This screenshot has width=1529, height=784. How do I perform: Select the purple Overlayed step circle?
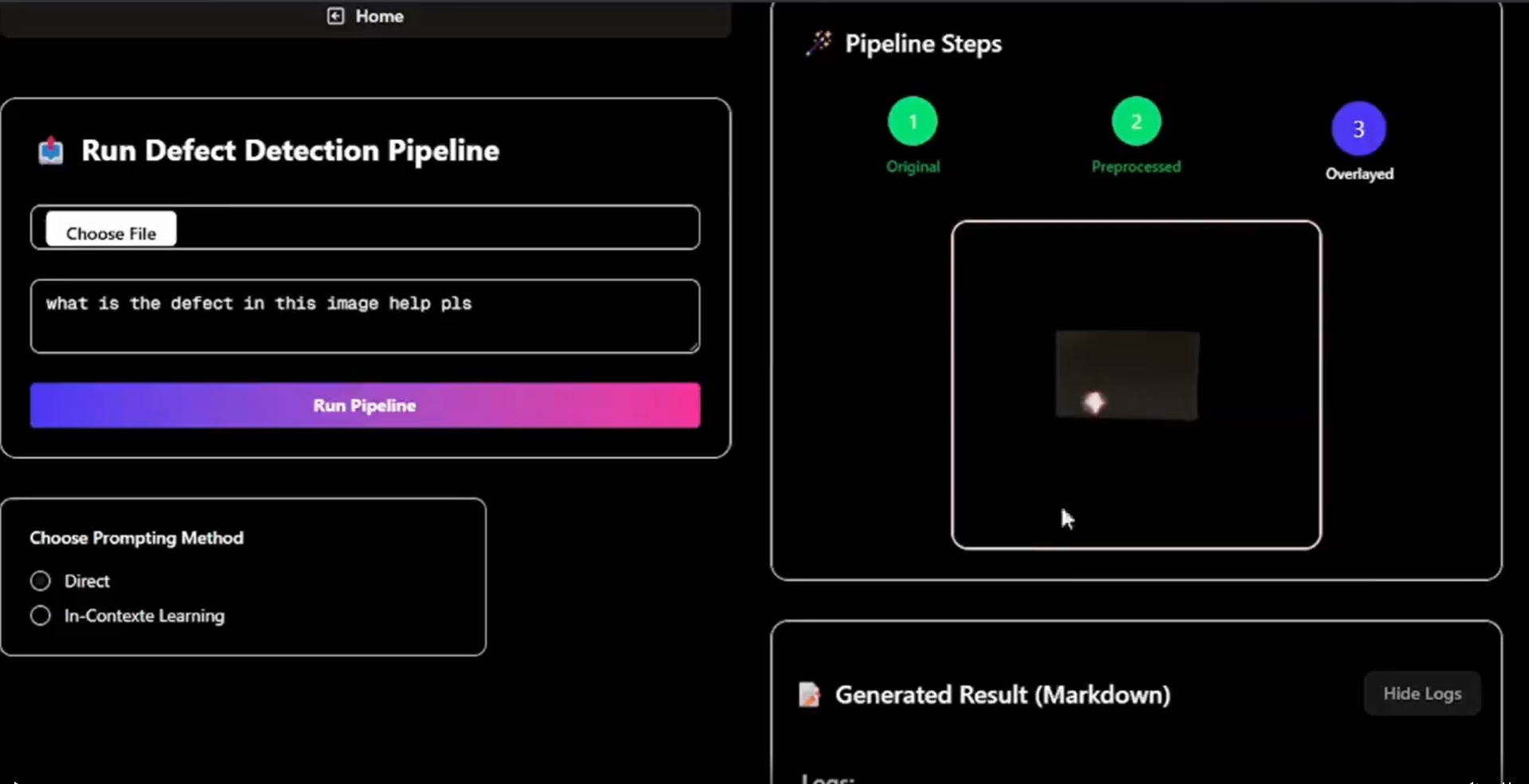1358,129
